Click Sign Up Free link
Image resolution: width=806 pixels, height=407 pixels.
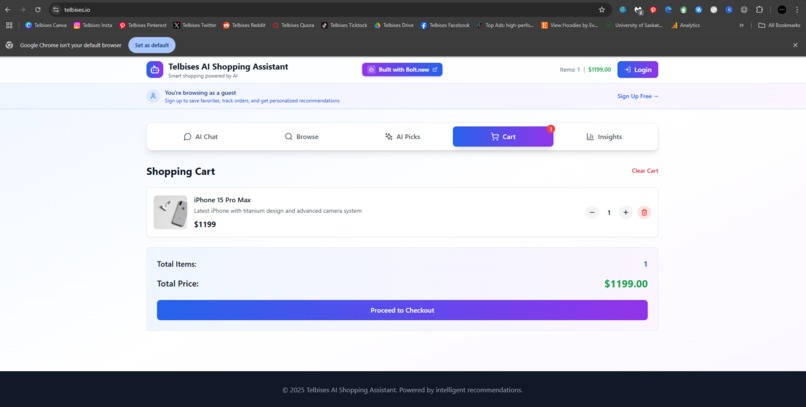637,96
